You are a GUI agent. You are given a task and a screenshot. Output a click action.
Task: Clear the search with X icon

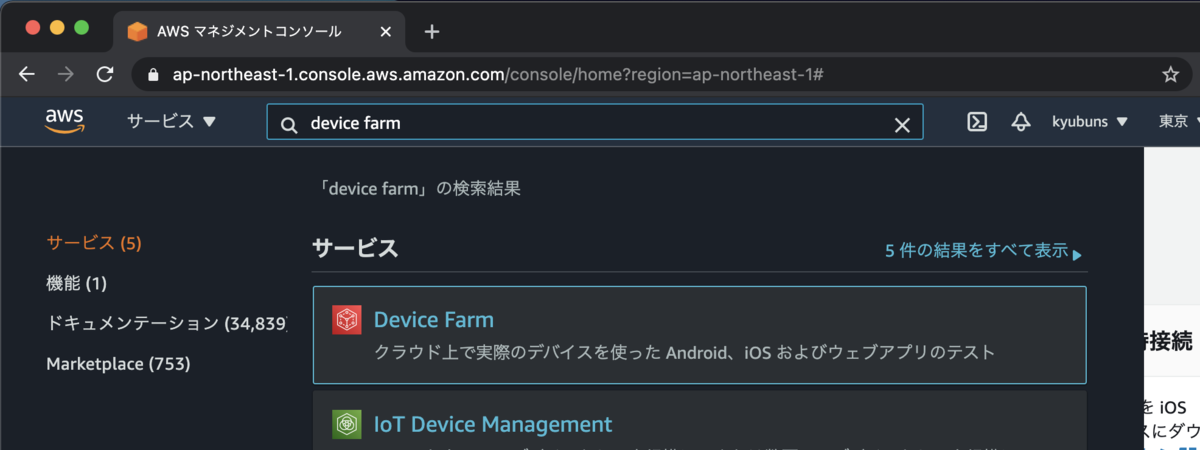(x=902, y=125)
